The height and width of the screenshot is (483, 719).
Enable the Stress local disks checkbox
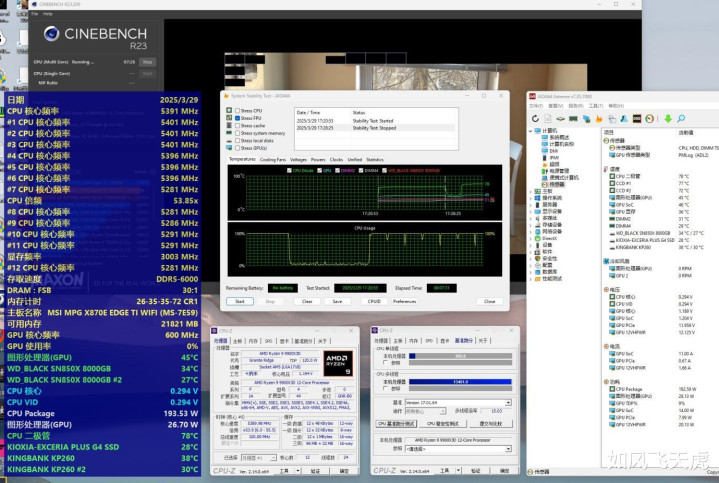pos(238,140)
